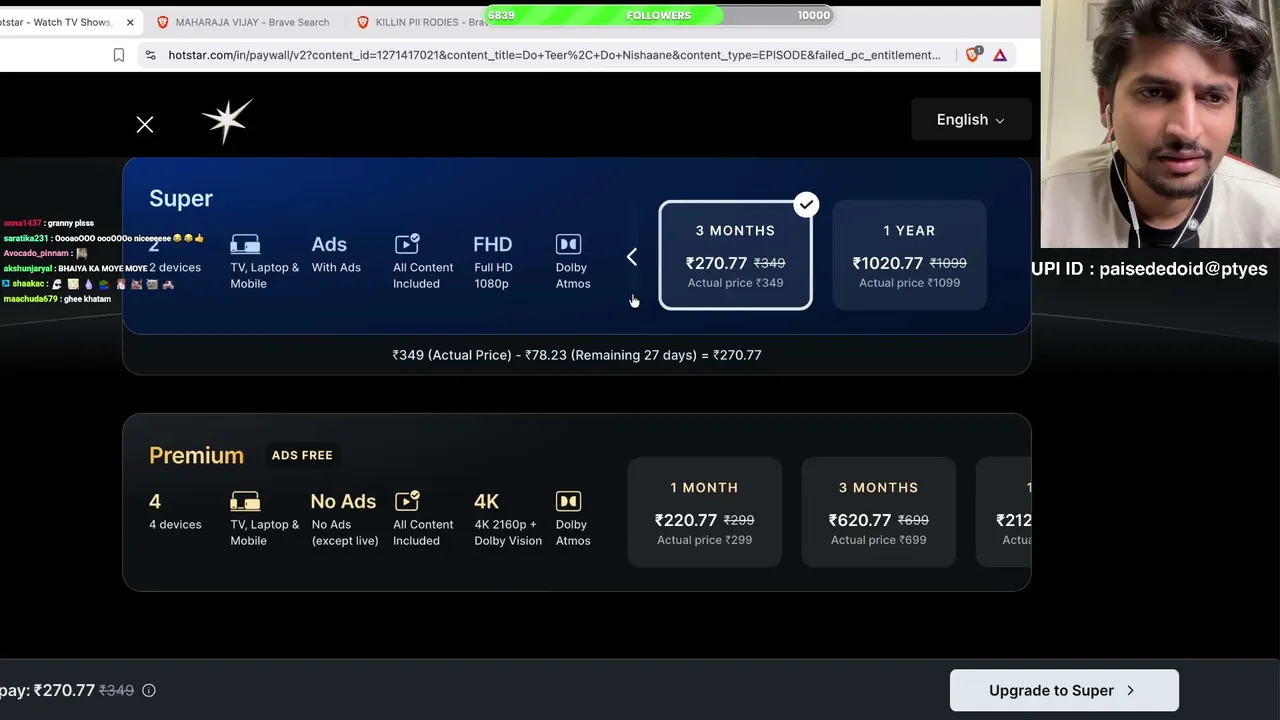Choose the Premium 3 Months plan at ₹620.77
1280x720 pixels.
point(878,512)
